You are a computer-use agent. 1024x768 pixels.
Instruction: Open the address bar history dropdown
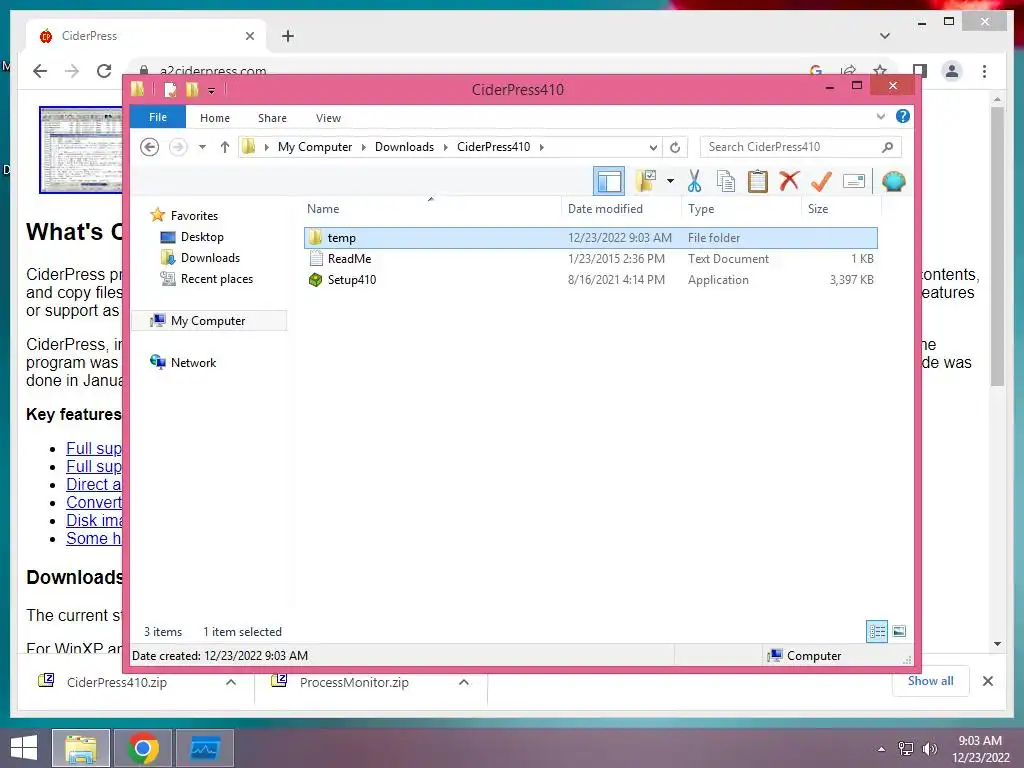(652, 148)
